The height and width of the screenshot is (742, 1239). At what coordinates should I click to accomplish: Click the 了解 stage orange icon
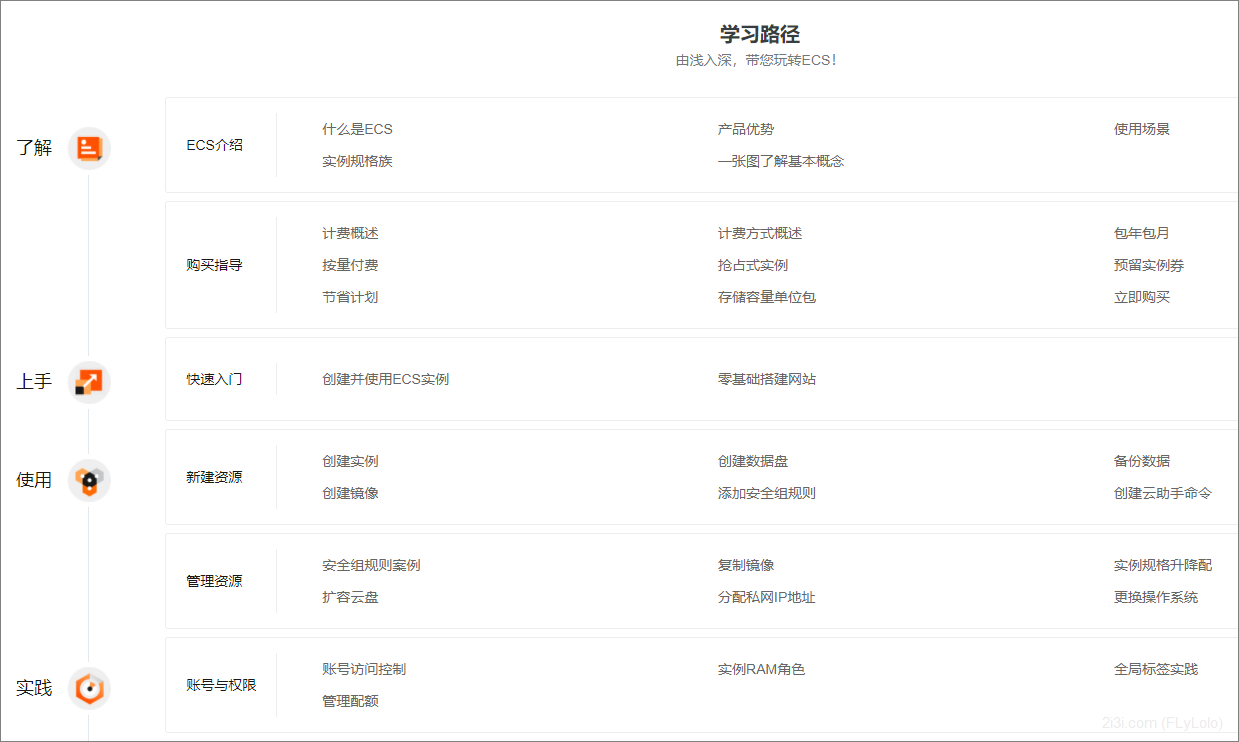click(89, 148)
